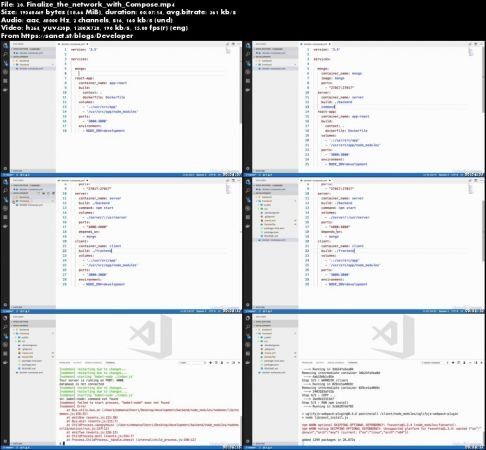Open Source Control icon in first thumbnail's activity bar
The image size is (486, 450).
pos(5,63)
